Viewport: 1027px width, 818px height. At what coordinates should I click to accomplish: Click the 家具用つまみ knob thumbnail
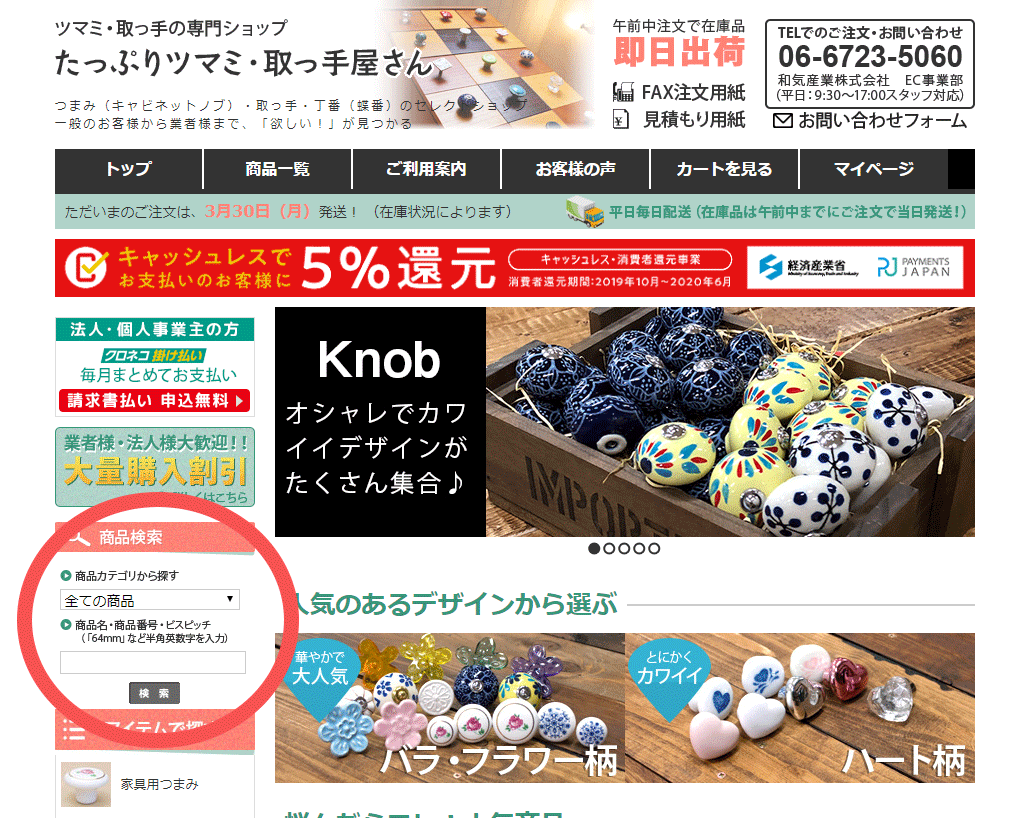tap(86, 784)
